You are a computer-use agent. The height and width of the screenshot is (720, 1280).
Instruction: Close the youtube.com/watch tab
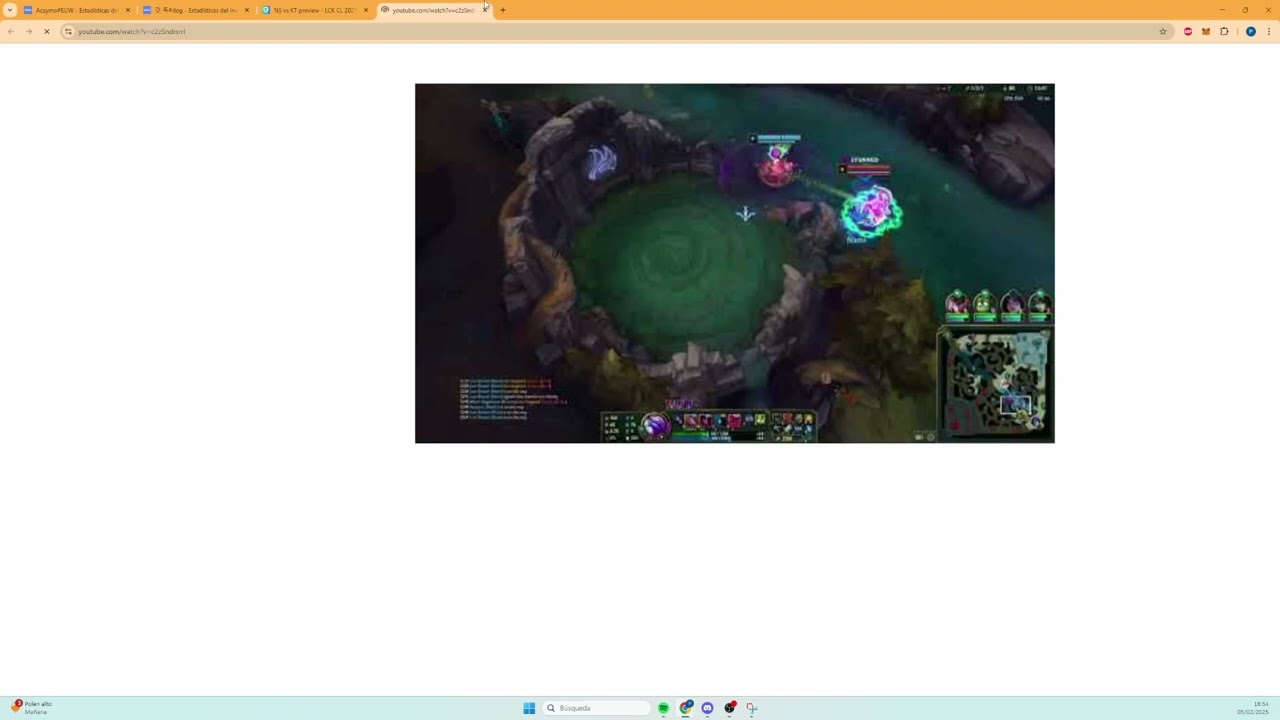485,10
